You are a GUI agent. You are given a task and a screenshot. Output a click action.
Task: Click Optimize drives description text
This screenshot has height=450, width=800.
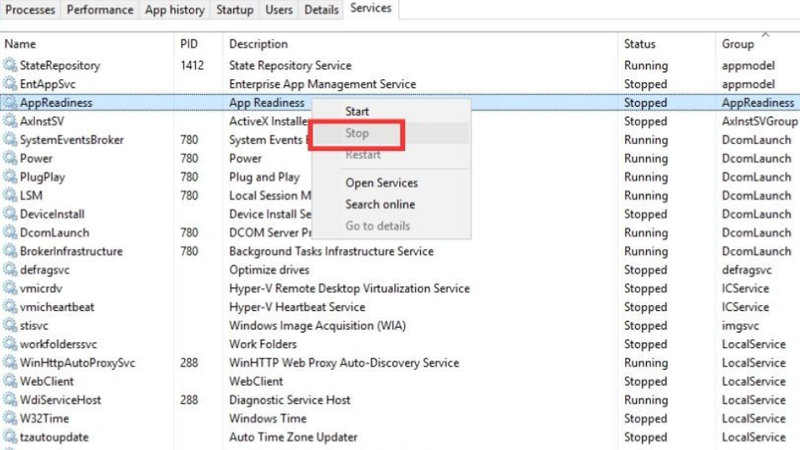pyautogui.click(x=269, y=270)
